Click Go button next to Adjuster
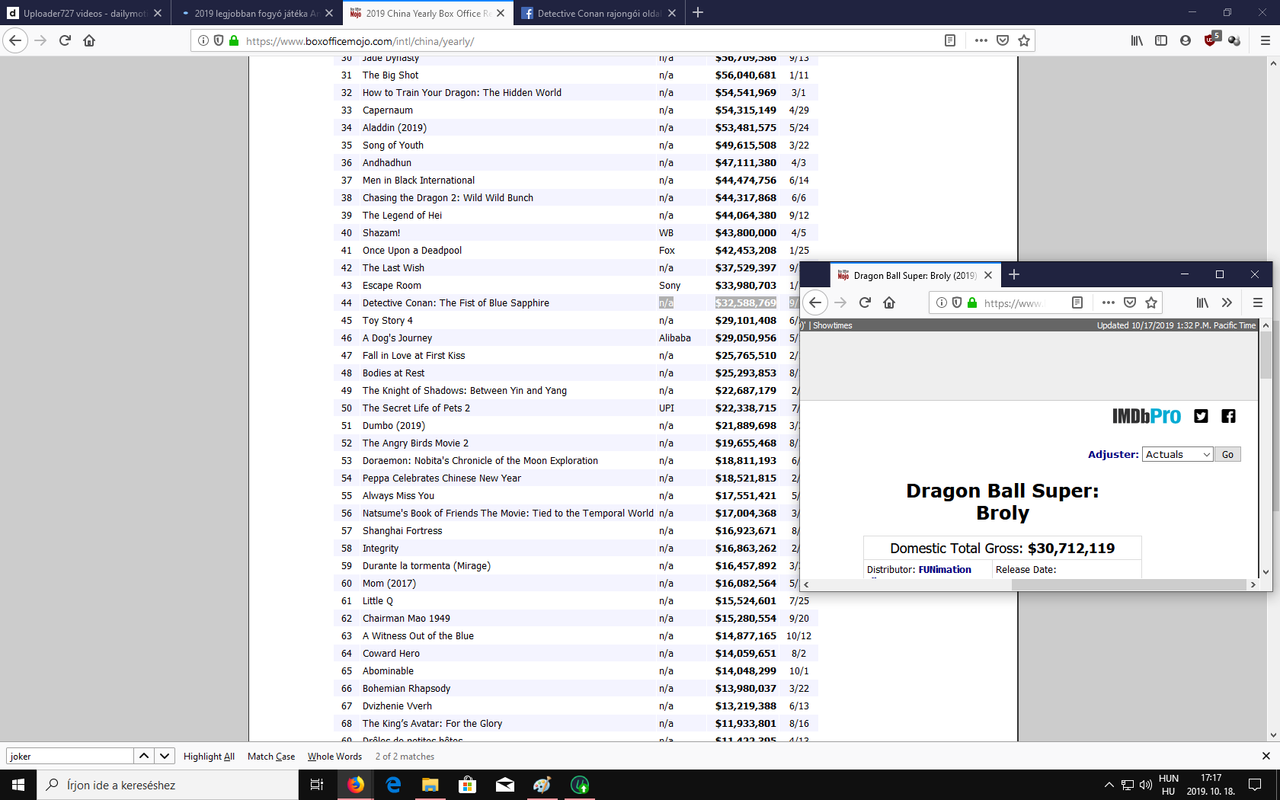The width and height of the screenshot is (1280, 800). [x=1228, y=454]
